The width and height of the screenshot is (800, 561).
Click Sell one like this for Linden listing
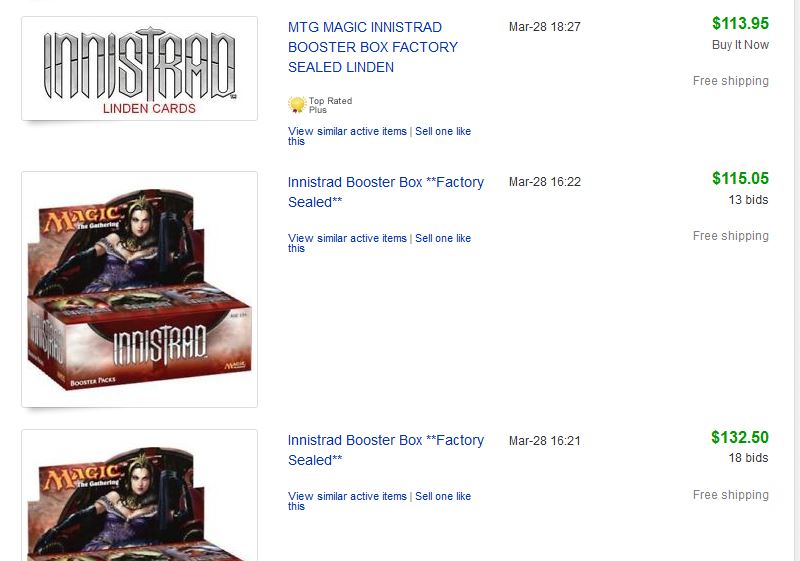443,131
